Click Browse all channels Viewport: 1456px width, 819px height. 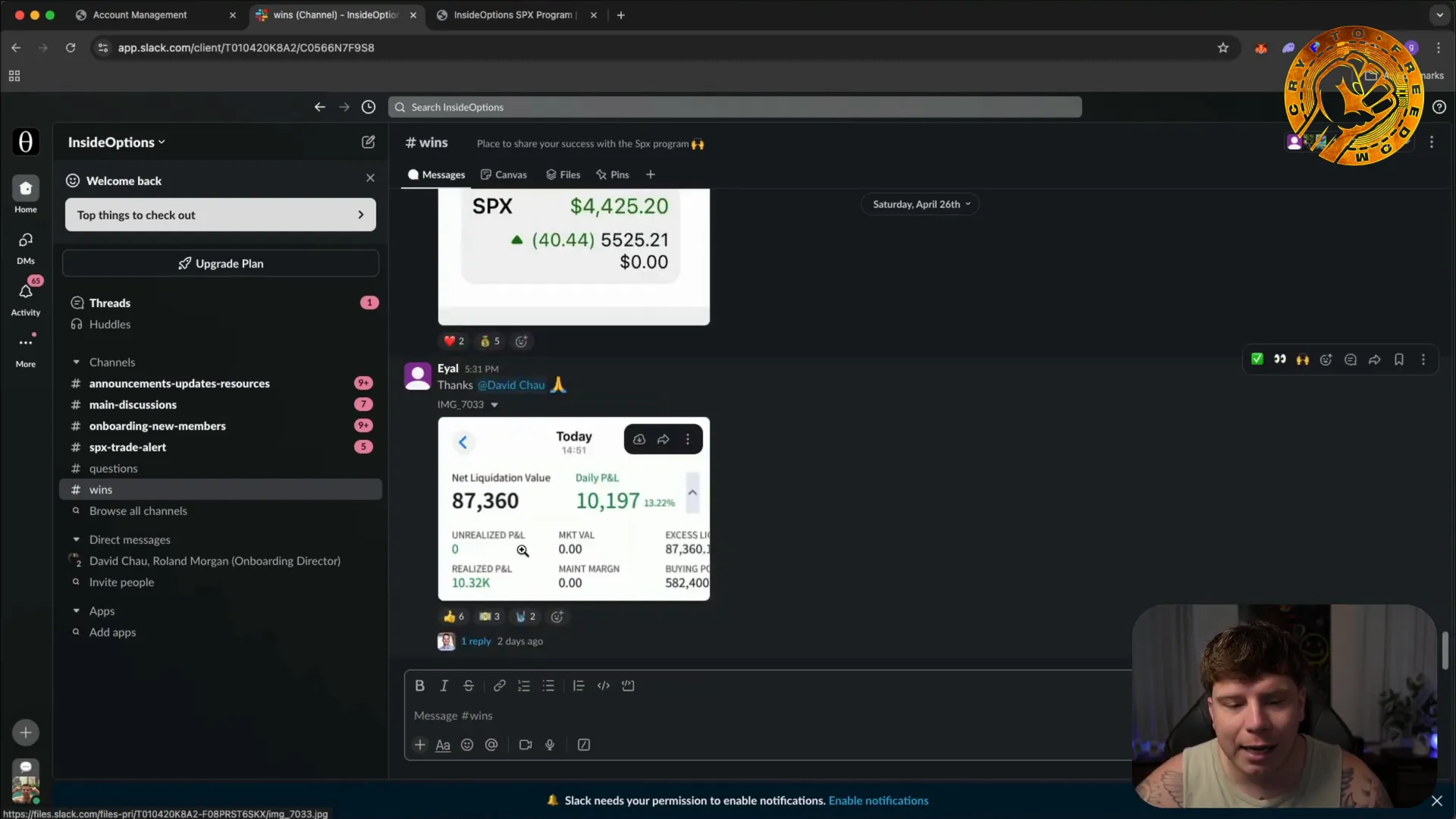(x=221, y=511)
